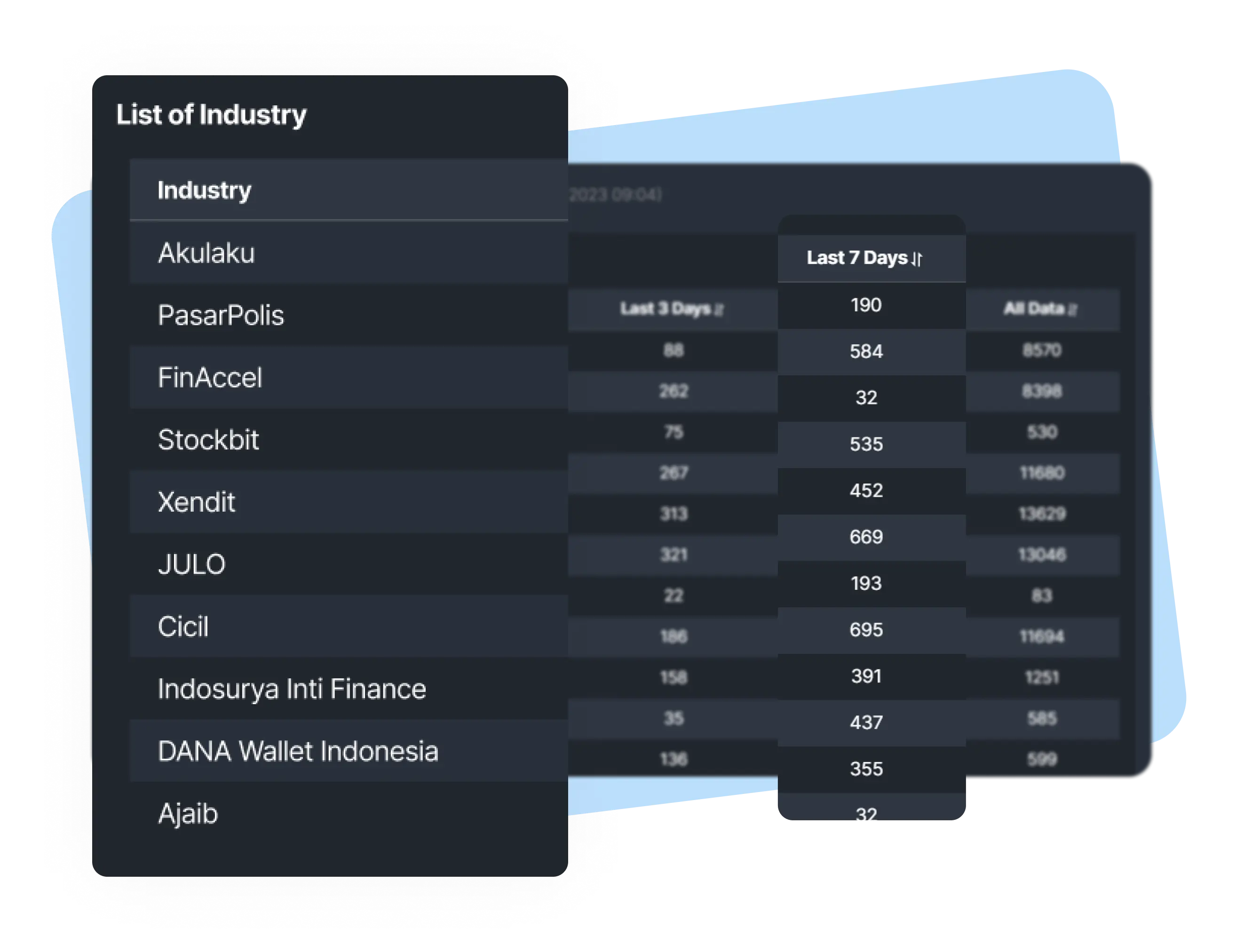Select the PasarPolis row

349,315
